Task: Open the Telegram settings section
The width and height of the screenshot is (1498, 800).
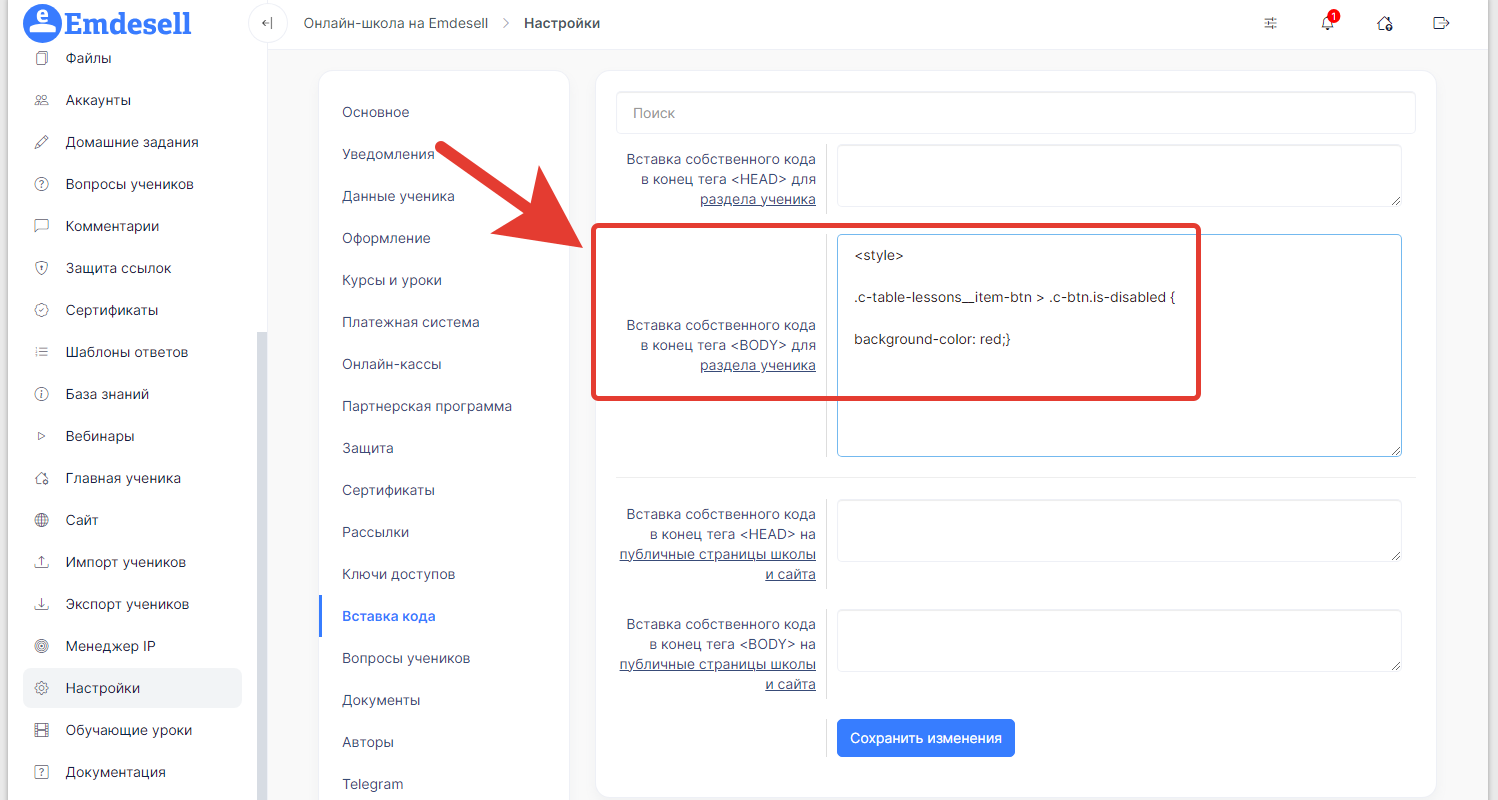Action: [x=372, y=784]
